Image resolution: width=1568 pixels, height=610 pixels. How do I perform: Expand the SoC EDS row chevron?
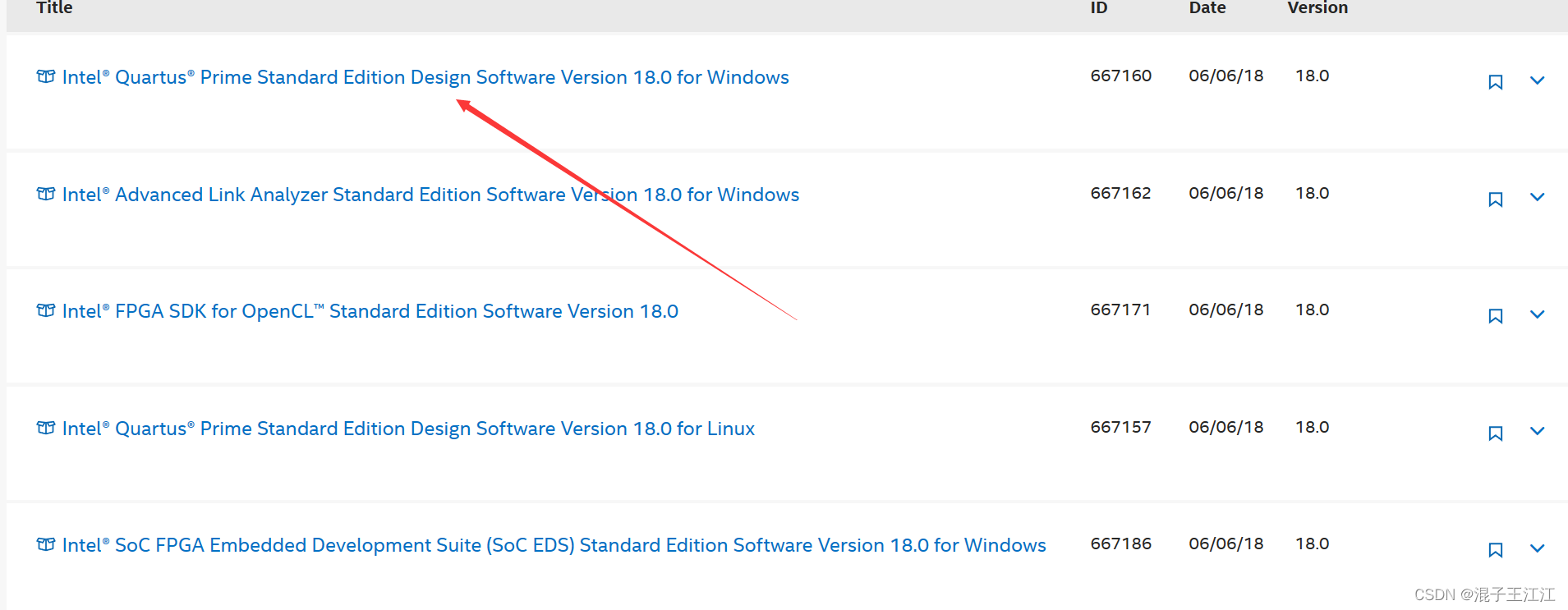[1538, 548]
